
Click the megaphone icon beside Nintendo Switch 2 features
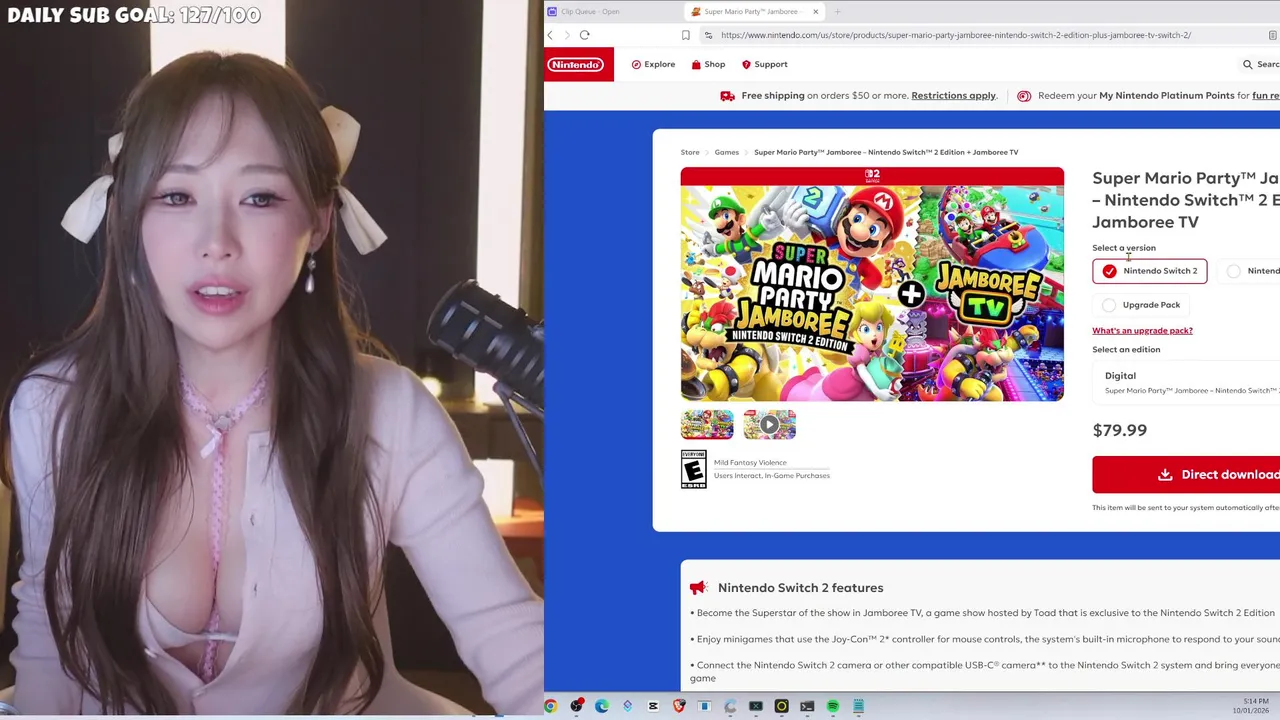click(698, 588)
